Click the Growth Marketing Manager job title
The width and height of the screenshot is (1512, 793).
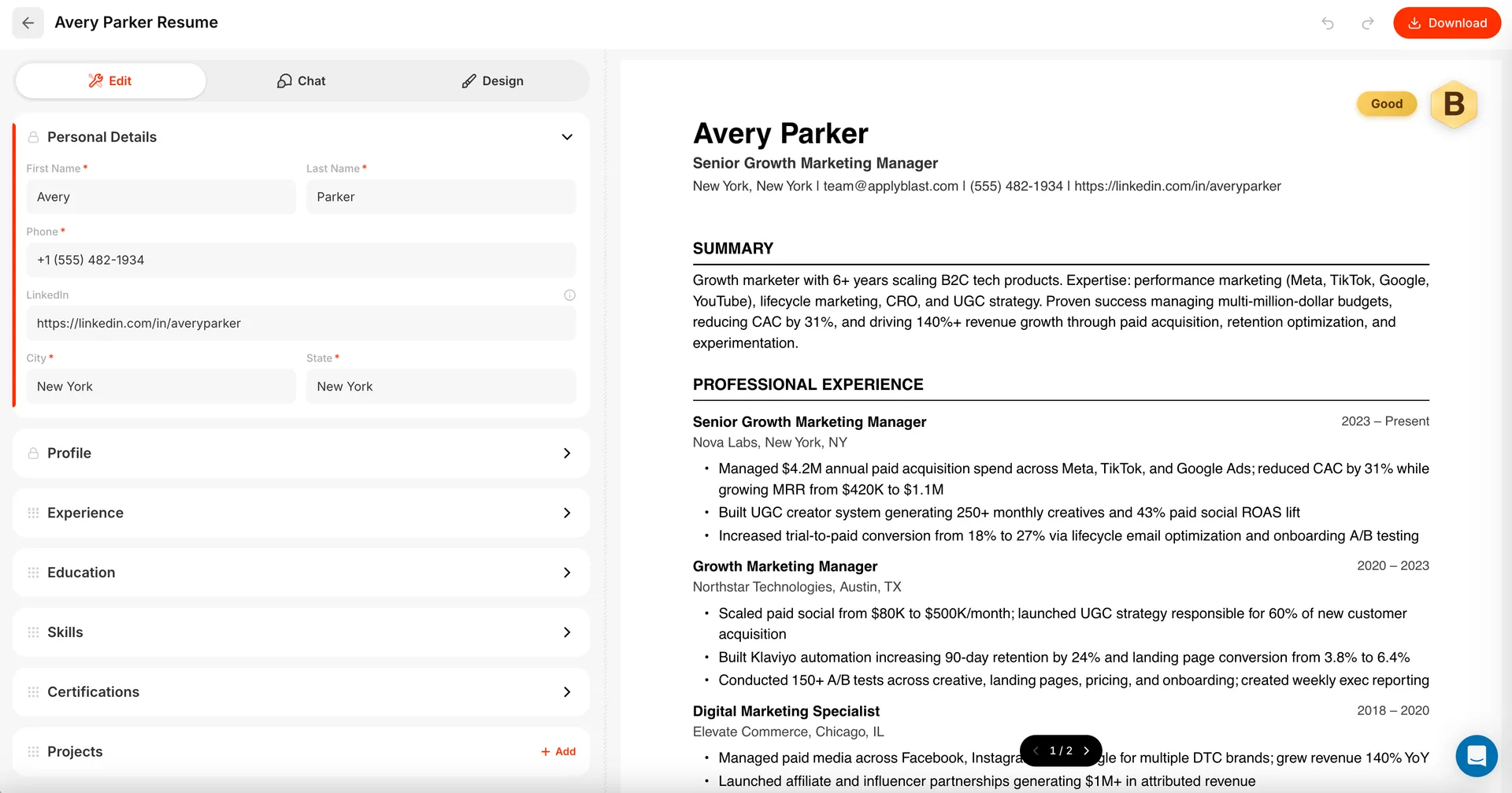coord(785,566)
